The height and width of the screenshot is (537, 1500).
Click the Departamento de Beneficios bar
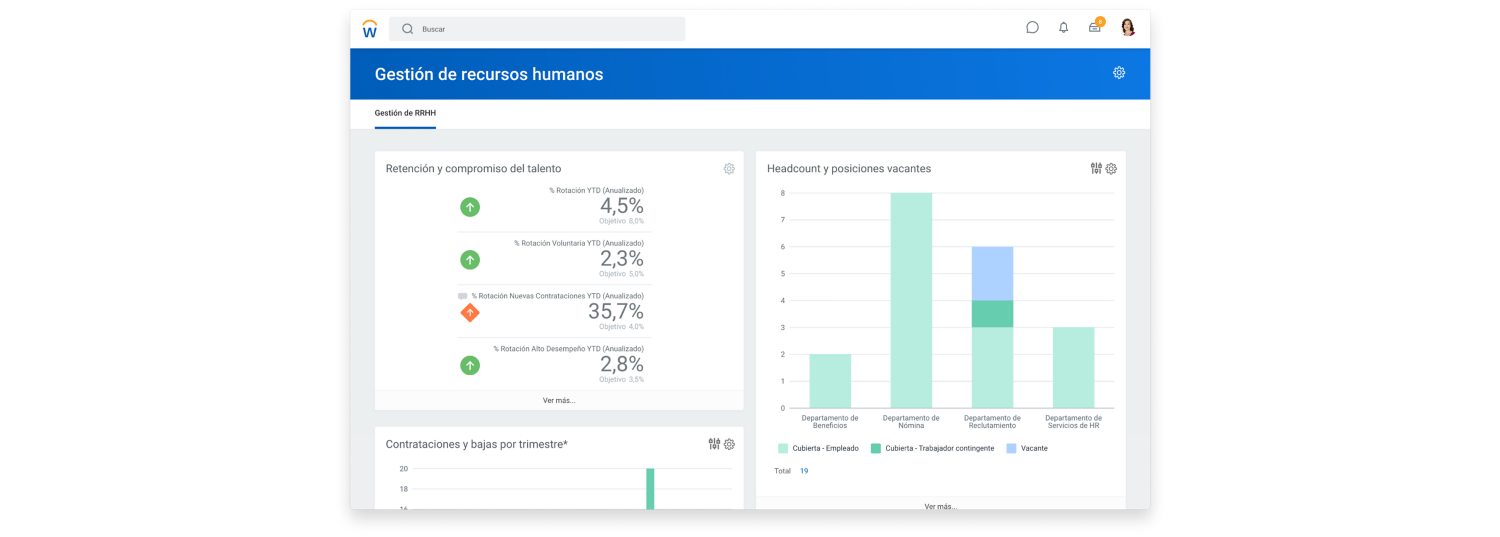click(830, 381)
